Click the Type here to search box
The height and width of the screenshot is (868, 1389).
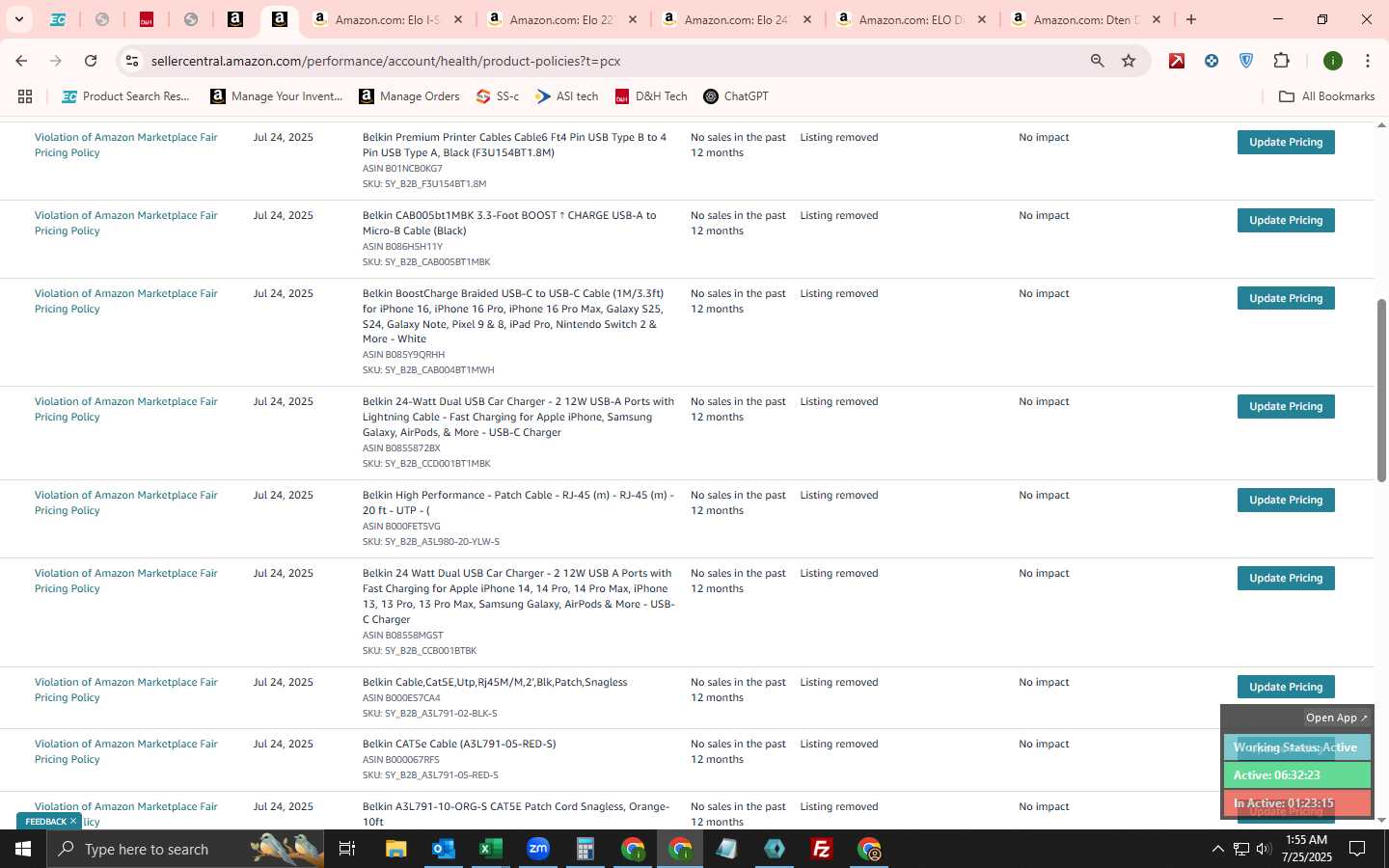pos(184,849)
